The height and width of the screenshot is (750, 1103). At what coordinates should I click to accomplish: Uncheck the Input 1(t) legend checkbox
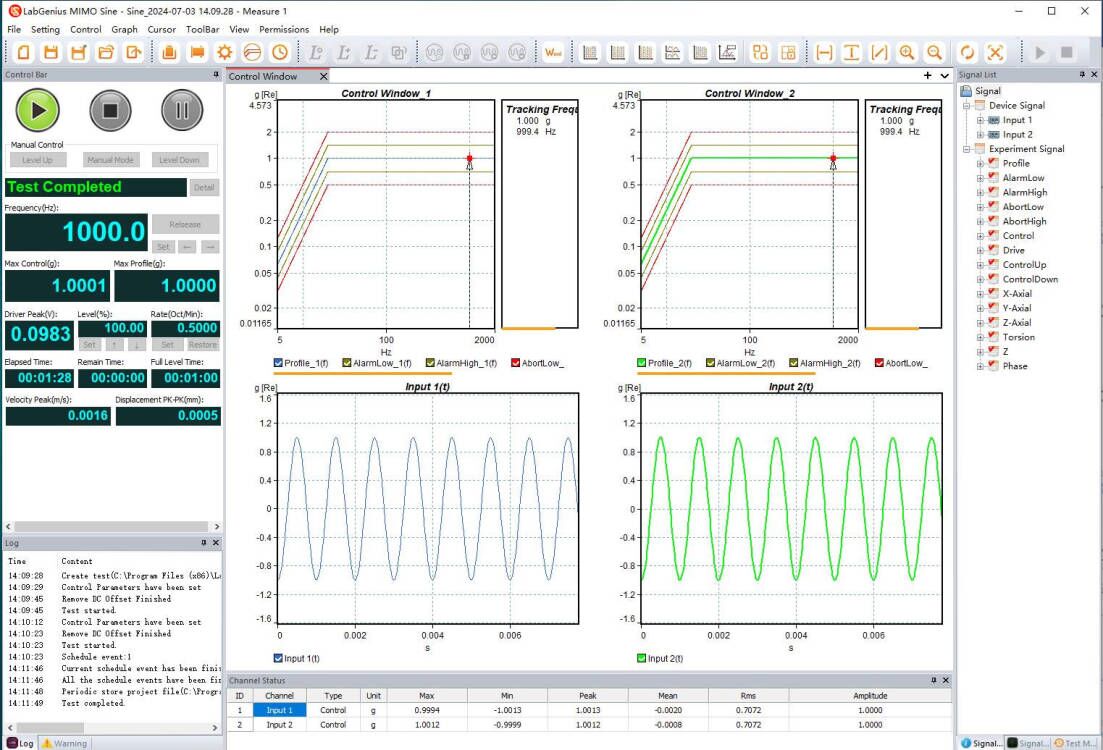point(278,659)
